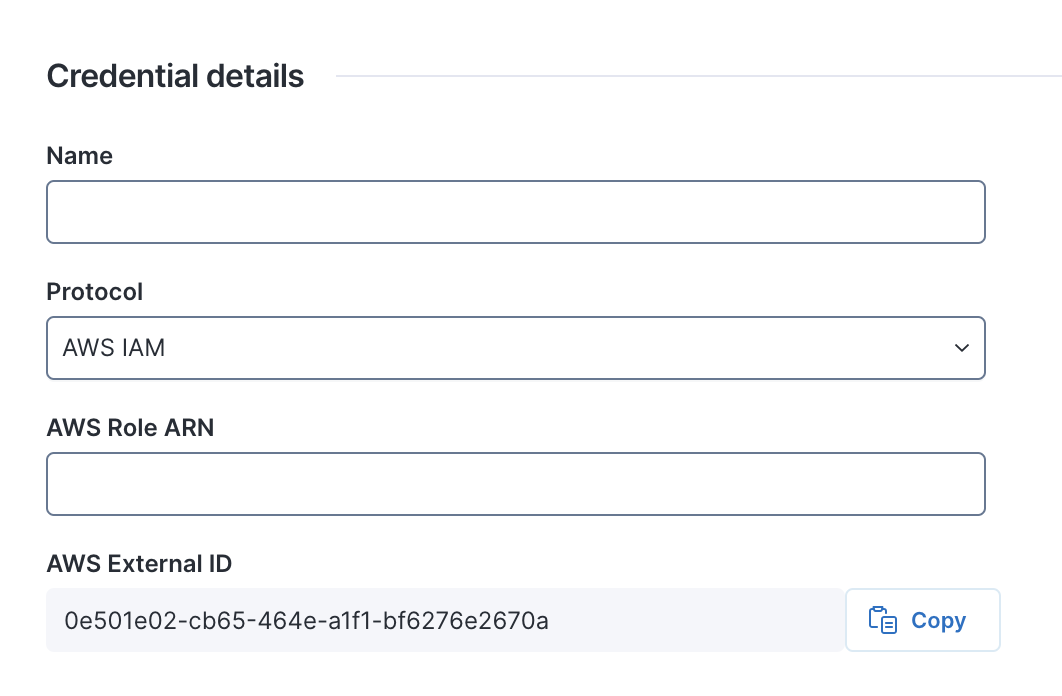The image size is (1062, 696).
Task: Click the Protocol dropdown chevron arrow
Action: [961, 348]
